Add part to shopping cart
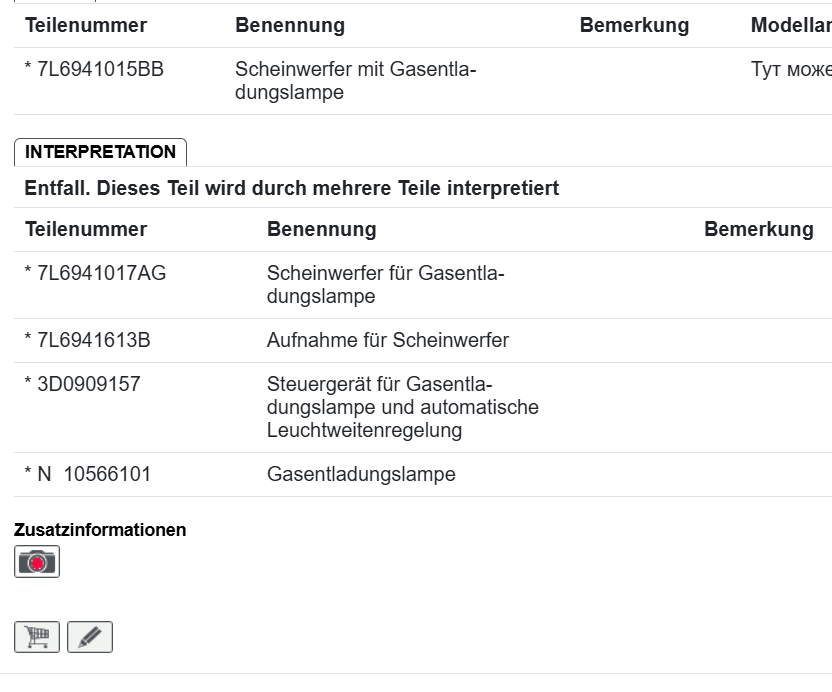This screenshot has width=832, height=692. 37,637
